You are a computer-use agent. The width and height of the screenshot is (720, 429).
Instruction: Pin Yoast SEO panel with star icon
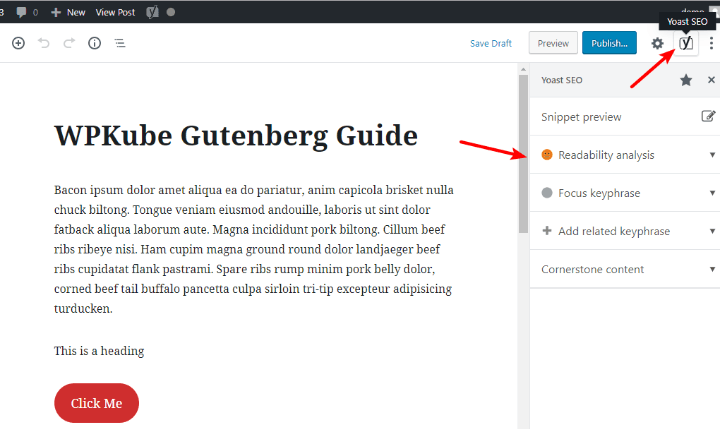686,80
